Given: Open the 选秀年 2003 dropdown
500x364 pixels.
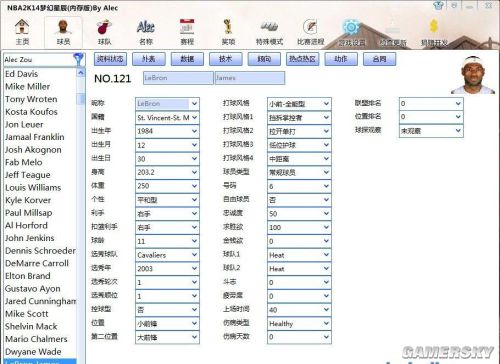Looking at the screenshot, I should [167, 268].
